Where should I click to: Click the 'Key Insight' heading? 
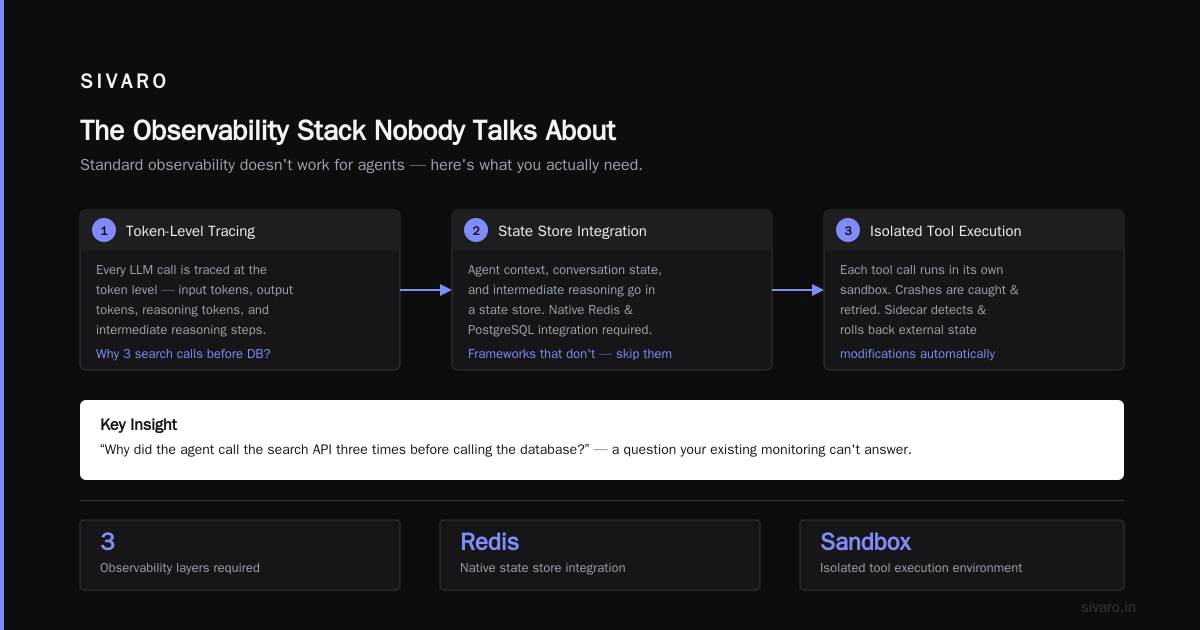coord(139,425)
